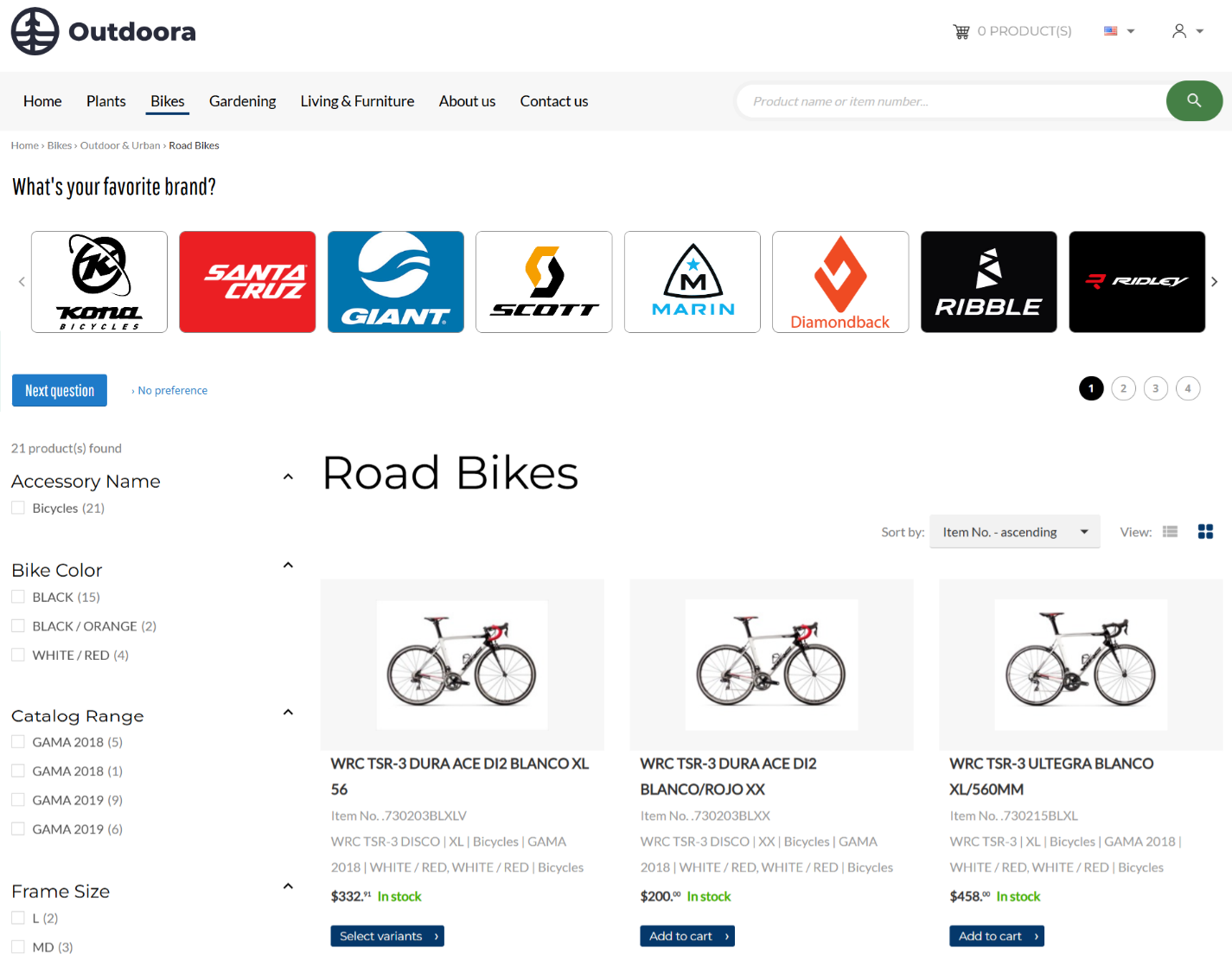Choose the Santa Cruz brand tile

[247, 282]
